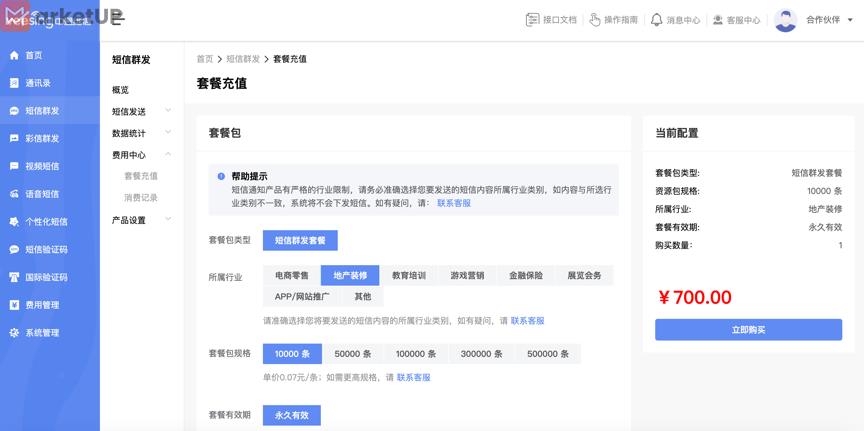Choose the 300000 条 package size
864x431 pixels.
[482, 354]
